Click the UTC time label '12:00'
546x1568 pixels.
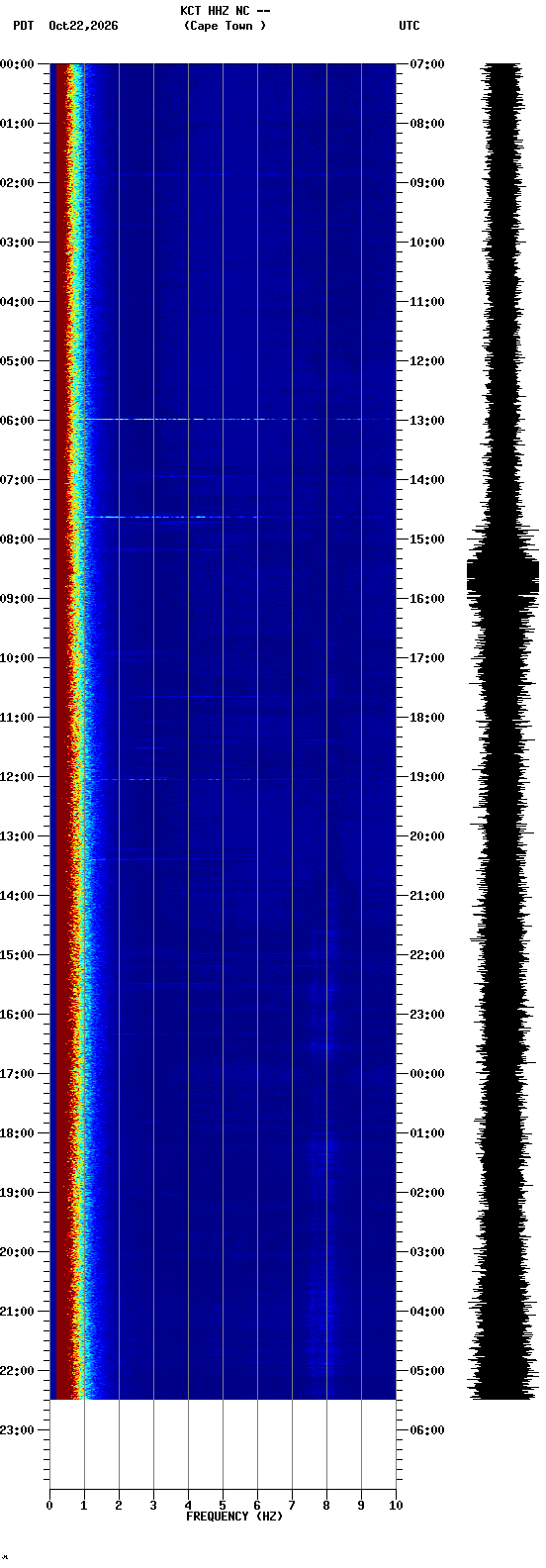[x=427, y=361]
